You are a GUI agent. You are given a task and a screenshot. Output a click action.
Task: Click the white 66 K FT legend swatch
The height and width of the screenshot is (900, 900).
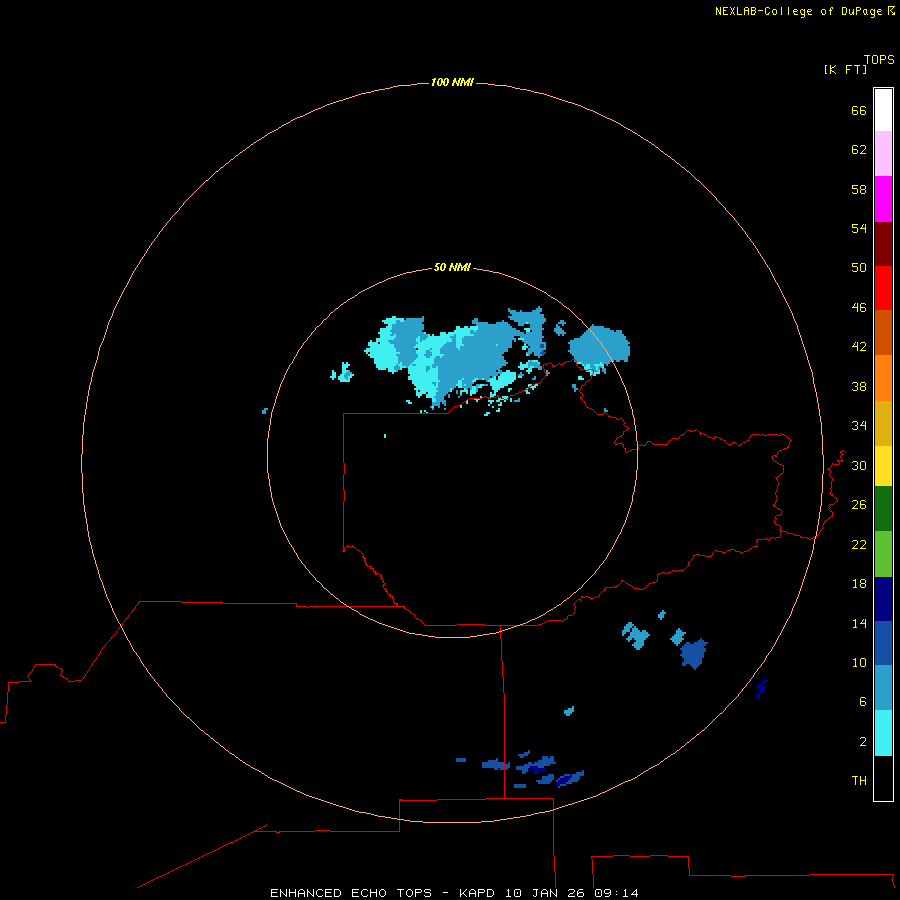(883, 110)
